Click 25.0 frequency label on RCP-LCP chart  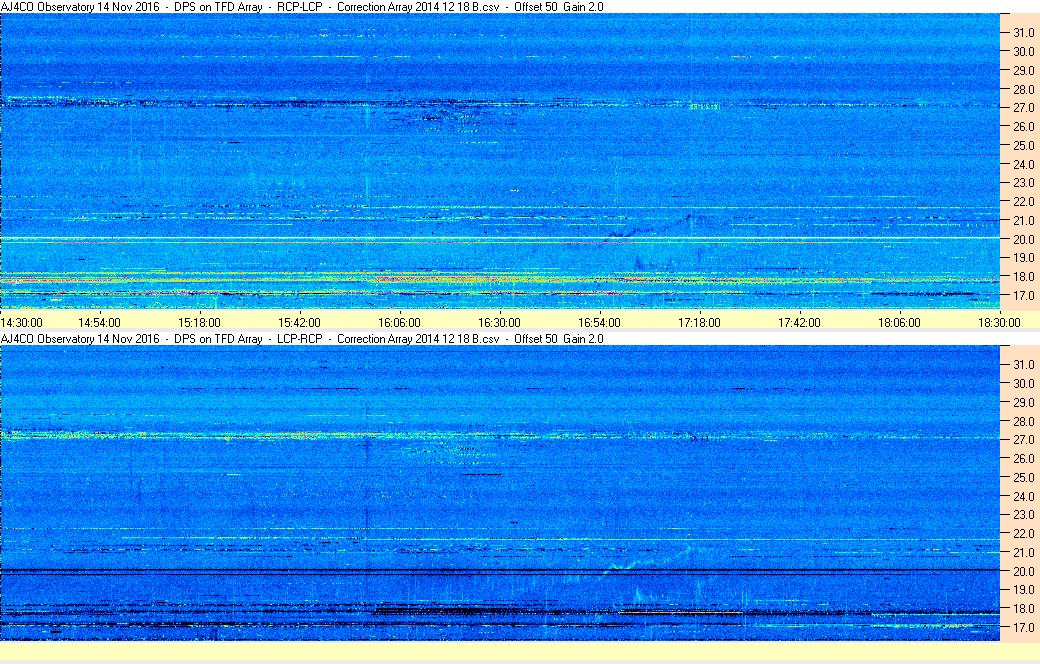1023,145
